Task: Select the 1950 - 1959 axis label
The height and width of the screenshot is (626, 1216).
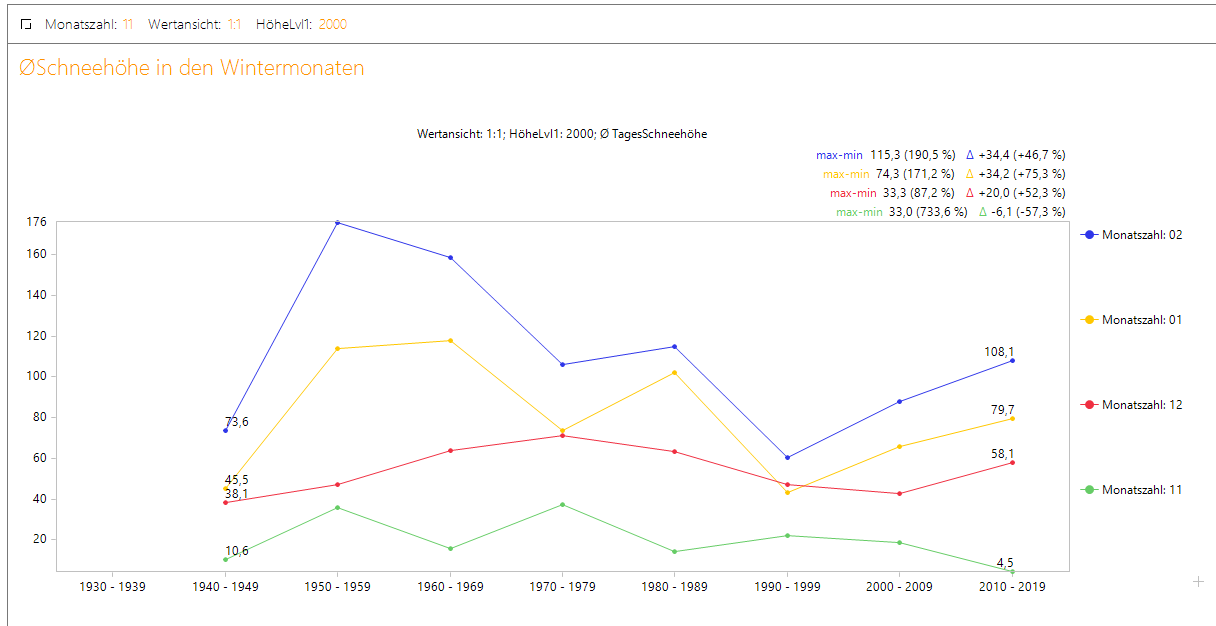Action: tap(337, 587)
